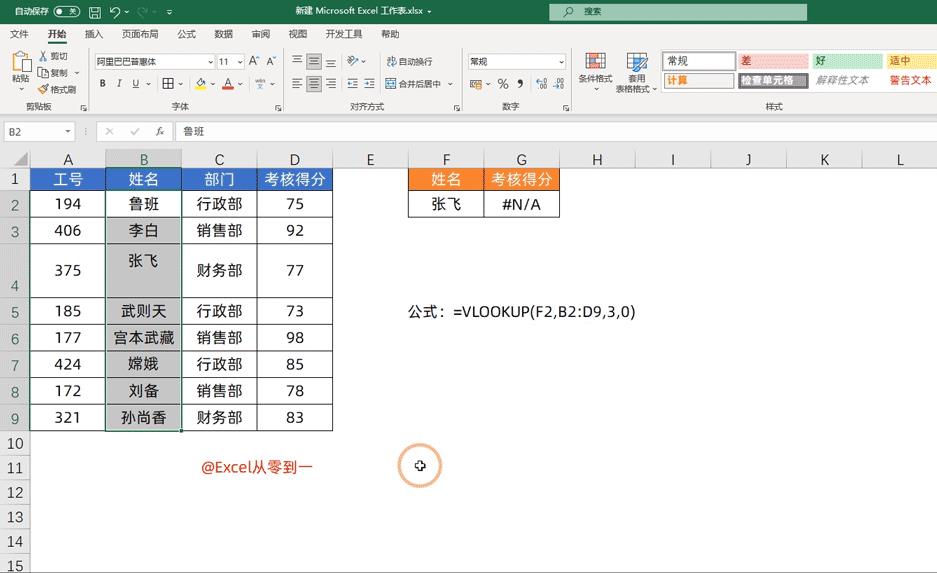937x573 pixels.
Task: Open the Customize Quick Access Toolbar dropdown
Action: [x=170, y=11]
